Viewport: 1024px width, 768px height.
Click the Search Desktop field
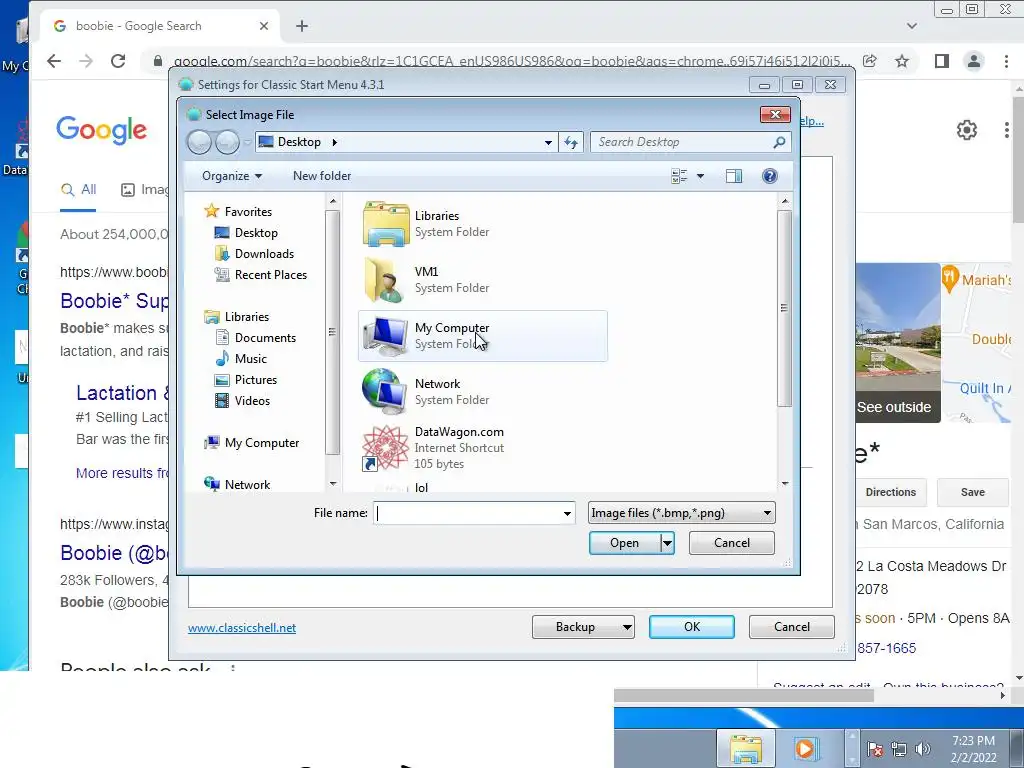coord(681,142)
